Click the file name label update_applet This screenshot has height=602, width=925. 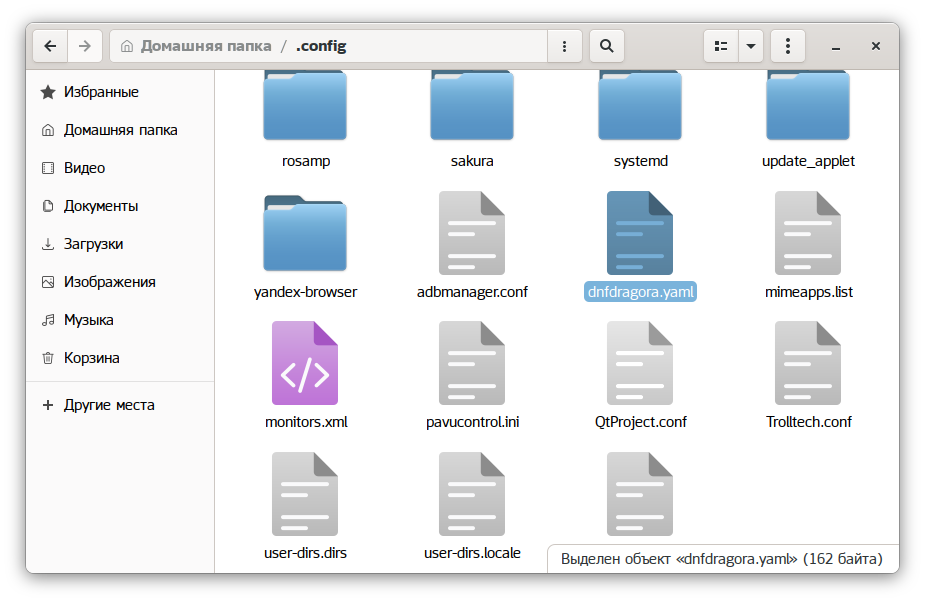point(808,161)
